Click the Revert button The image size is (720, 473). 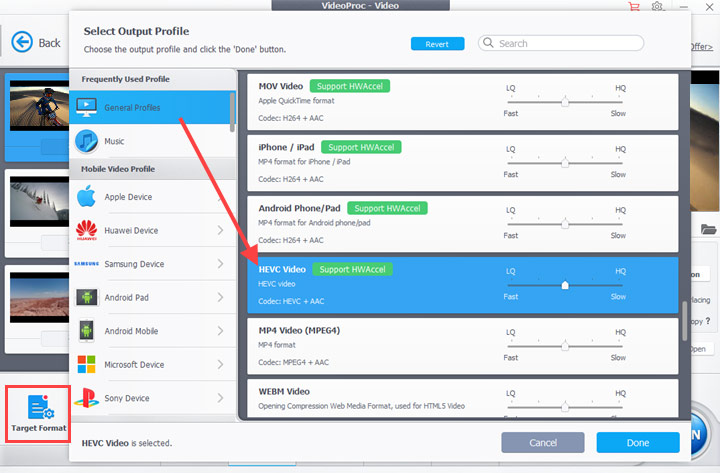point(437,44)
